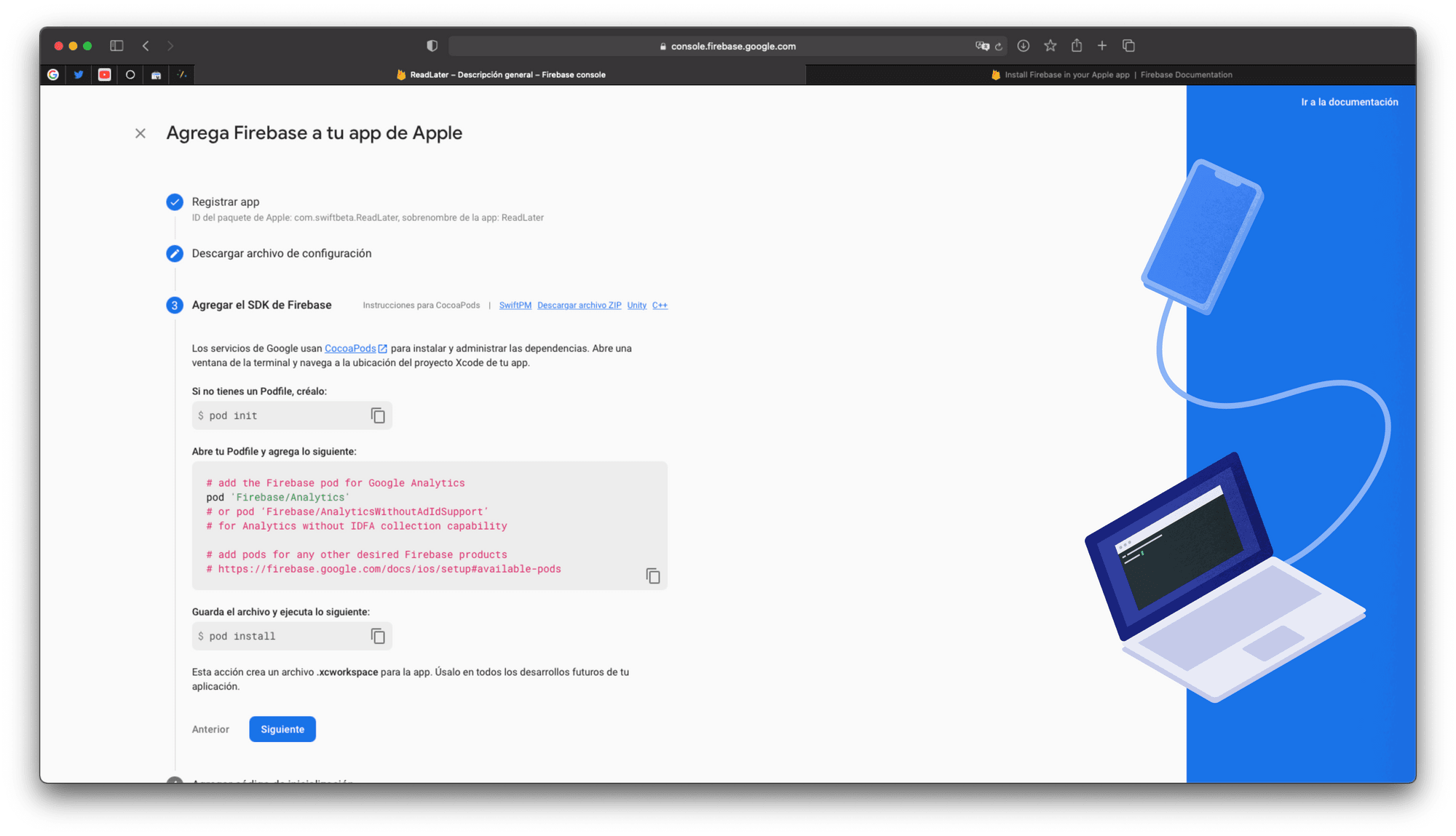Copy the 'pod init' command
The height and width of the screenshot is (836, 1456).
pos(378,415)
